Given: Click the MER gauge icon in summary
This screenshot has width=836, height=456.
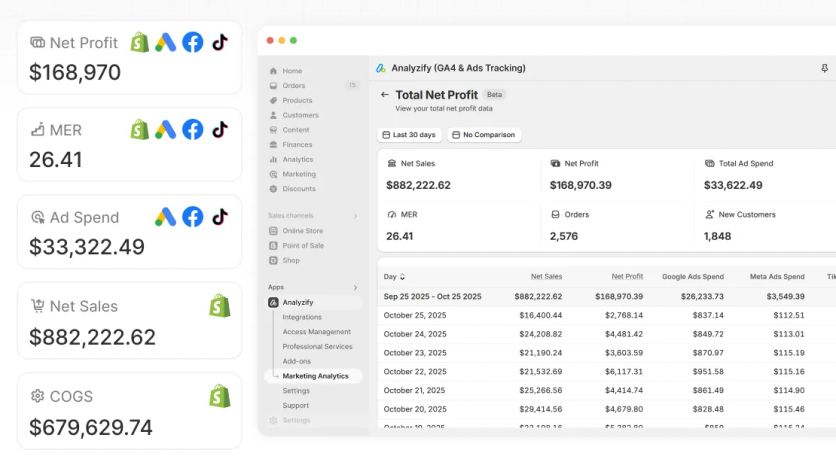Looking at the screenshot, I should click(x=392, y=214).
